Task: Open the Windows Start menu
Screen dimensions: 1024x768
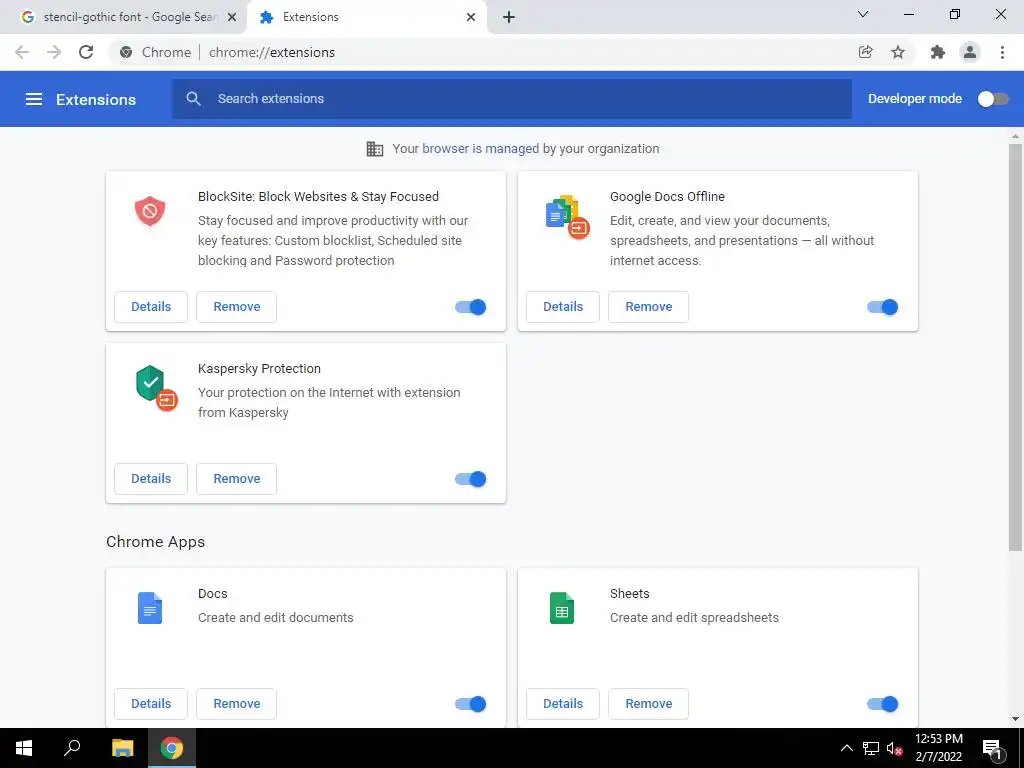Action: pyautogui.click(x=24, y=748)
